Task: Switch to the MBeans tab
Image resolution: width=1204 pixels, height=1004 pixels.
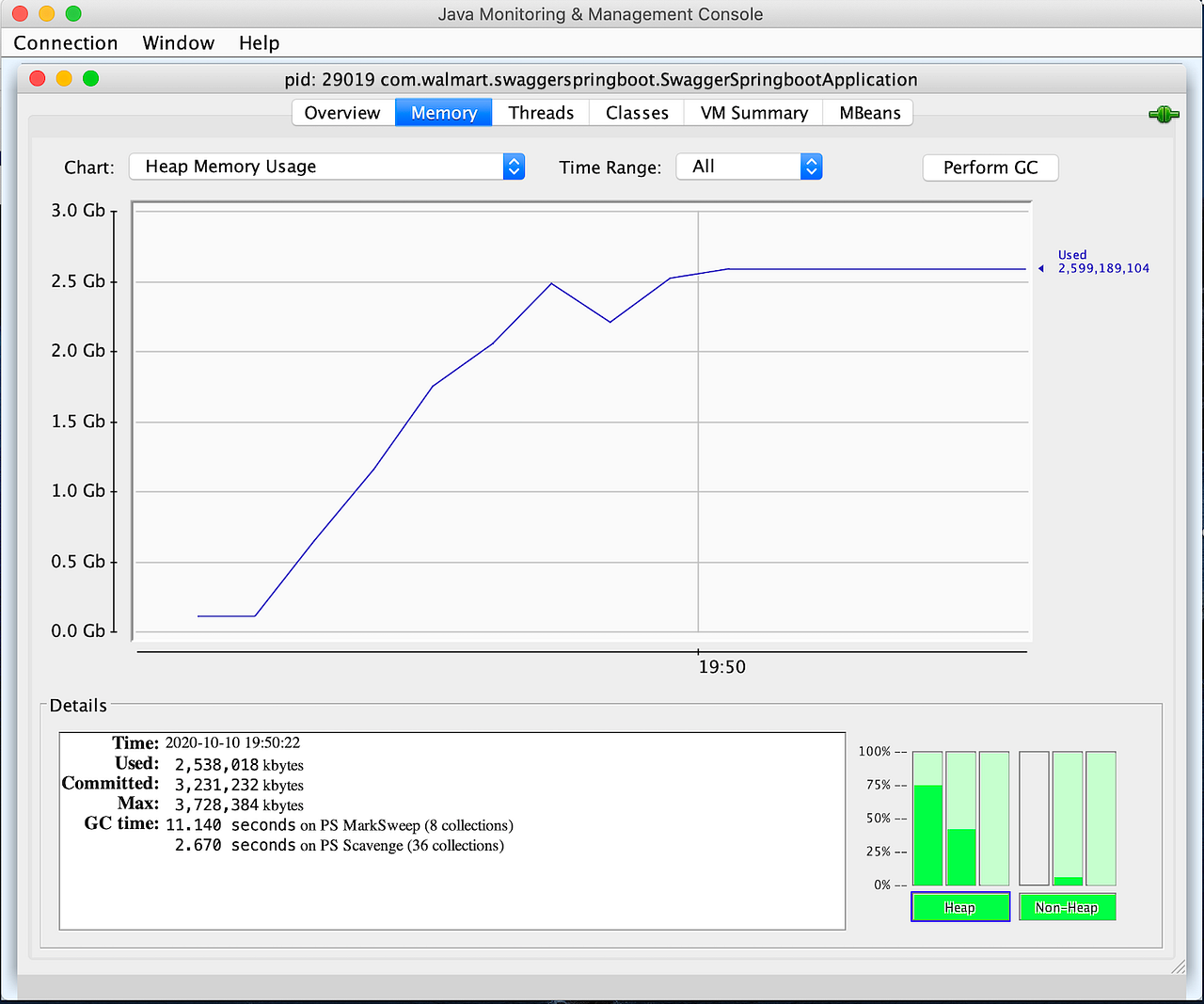Action: tap(867, 112)
